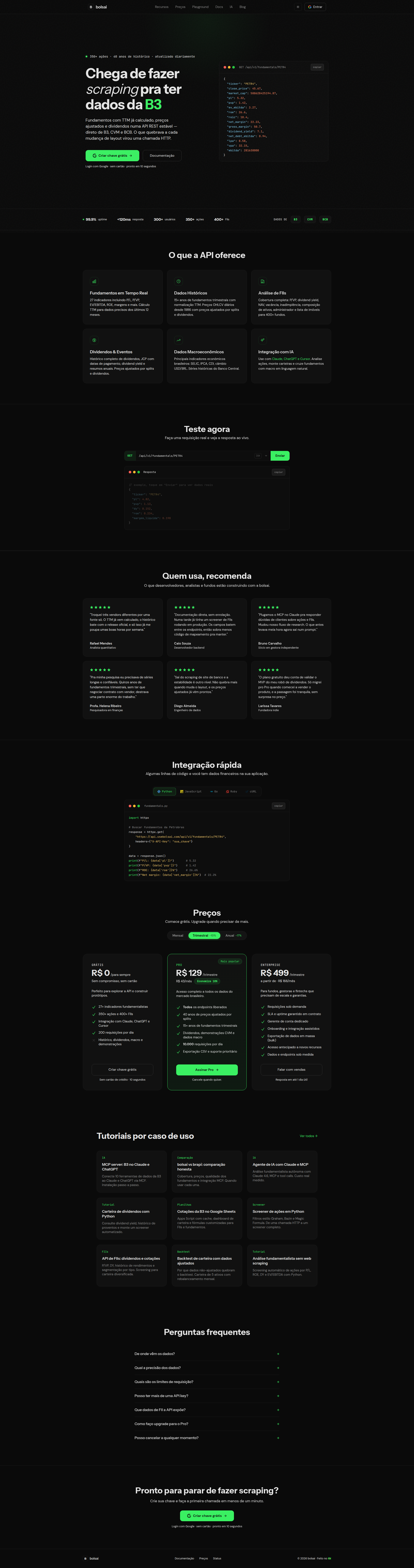Switch to the Go code tab
The image size is (414, 1568).
click(214, 791)
